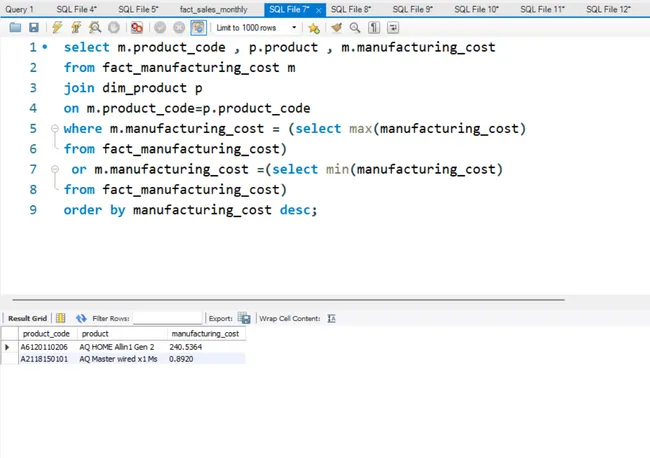Place cursor on 'join dim_product p' line
The height and width of the screenshot is (458, 650).
[133, 88]
